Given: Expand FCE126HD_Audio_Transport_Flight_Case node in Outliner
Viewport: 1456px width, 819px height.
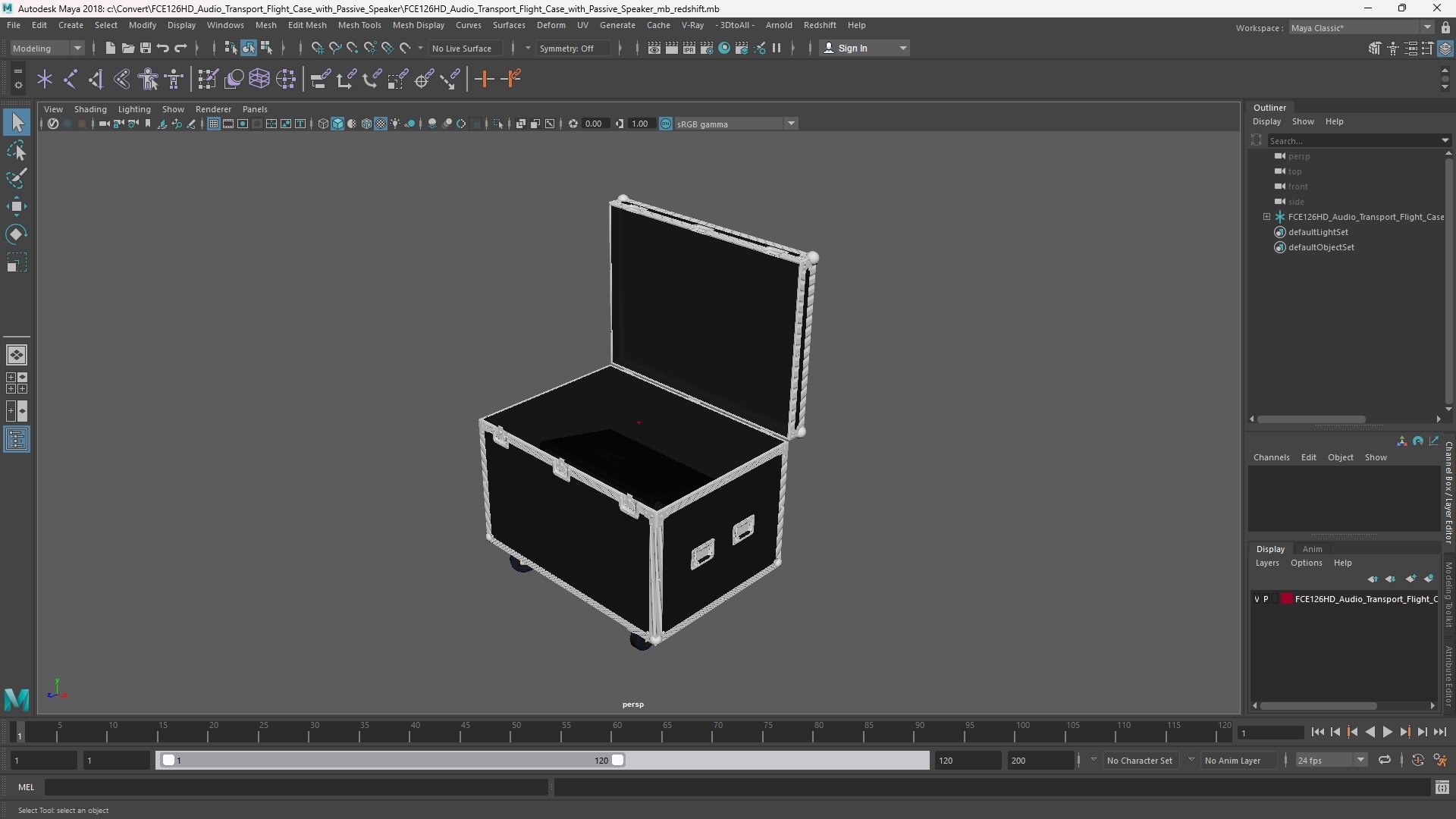Looking at the screenshot, I should click(x=1266, y=217).
